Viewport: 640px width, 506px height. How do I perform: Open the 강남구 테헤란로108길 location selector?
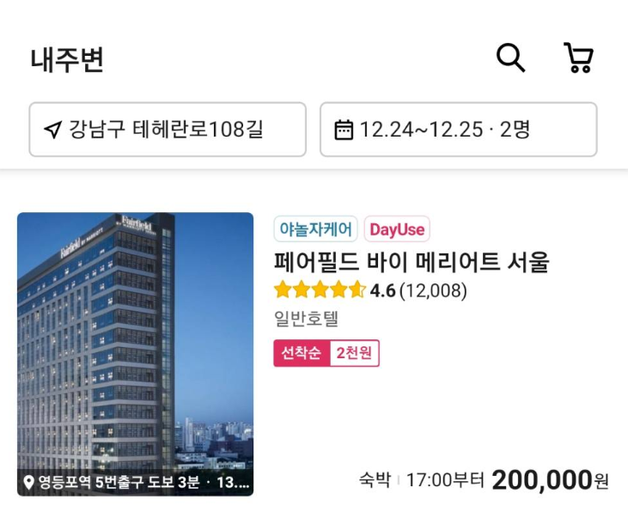pos(168,129)
